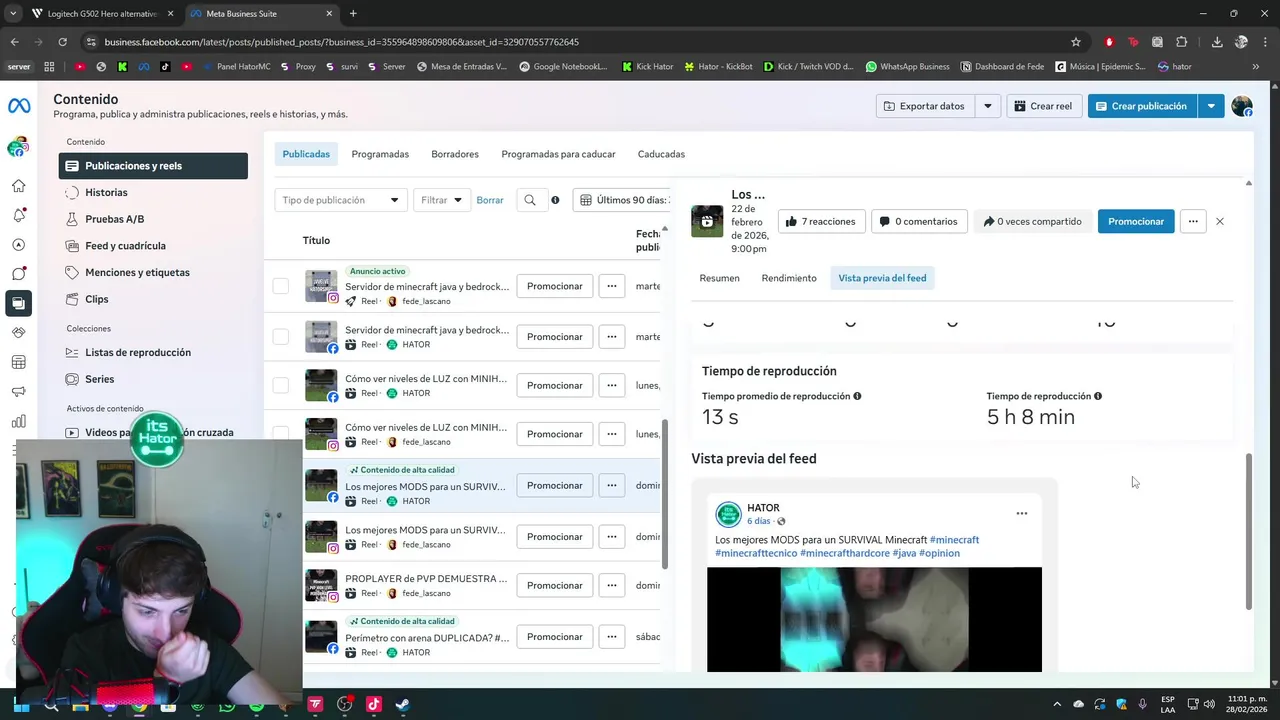Open Steam from Windows taskbar

click(x=402, y=704)
